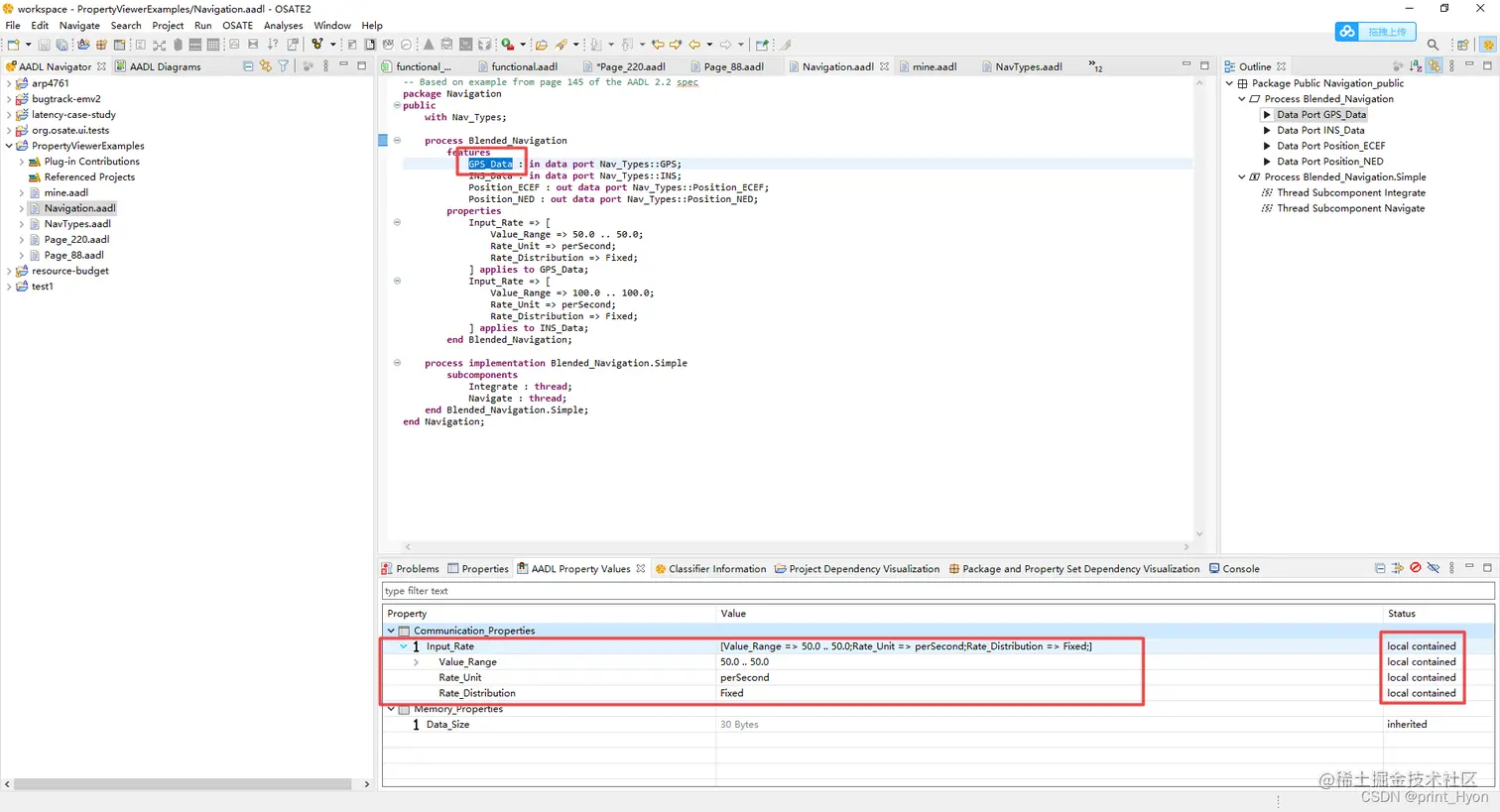Close the Outline view tab
This screenshot has height=812, width=1500.
(1282, 66)
